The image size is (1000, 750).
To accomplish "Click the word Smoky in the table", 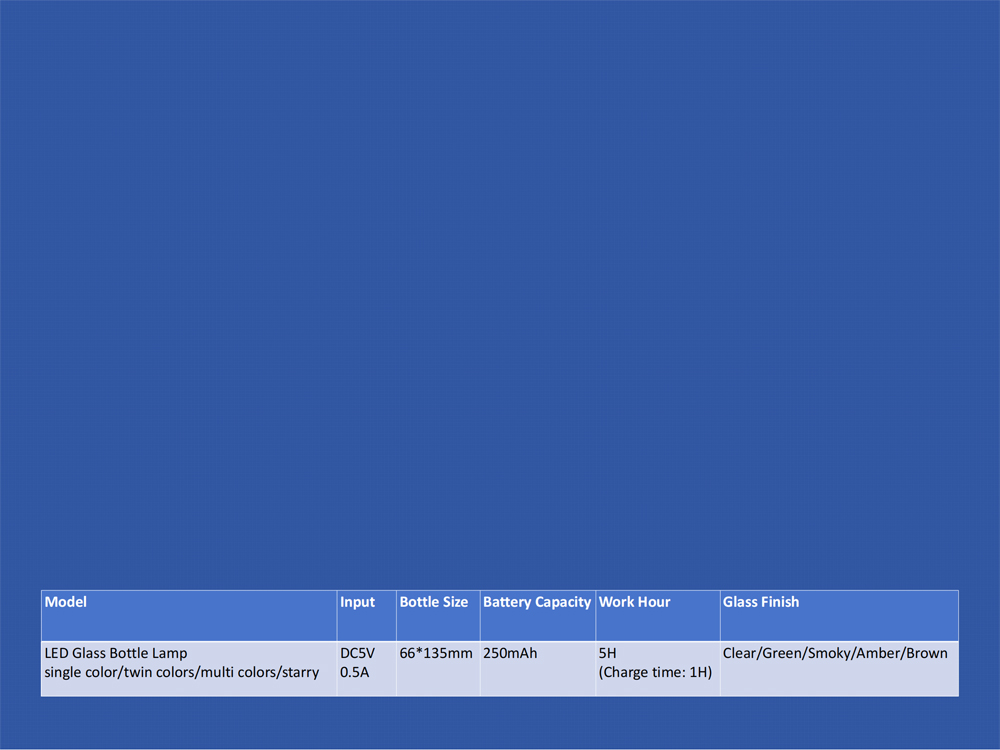I will (x=830, y=654).
